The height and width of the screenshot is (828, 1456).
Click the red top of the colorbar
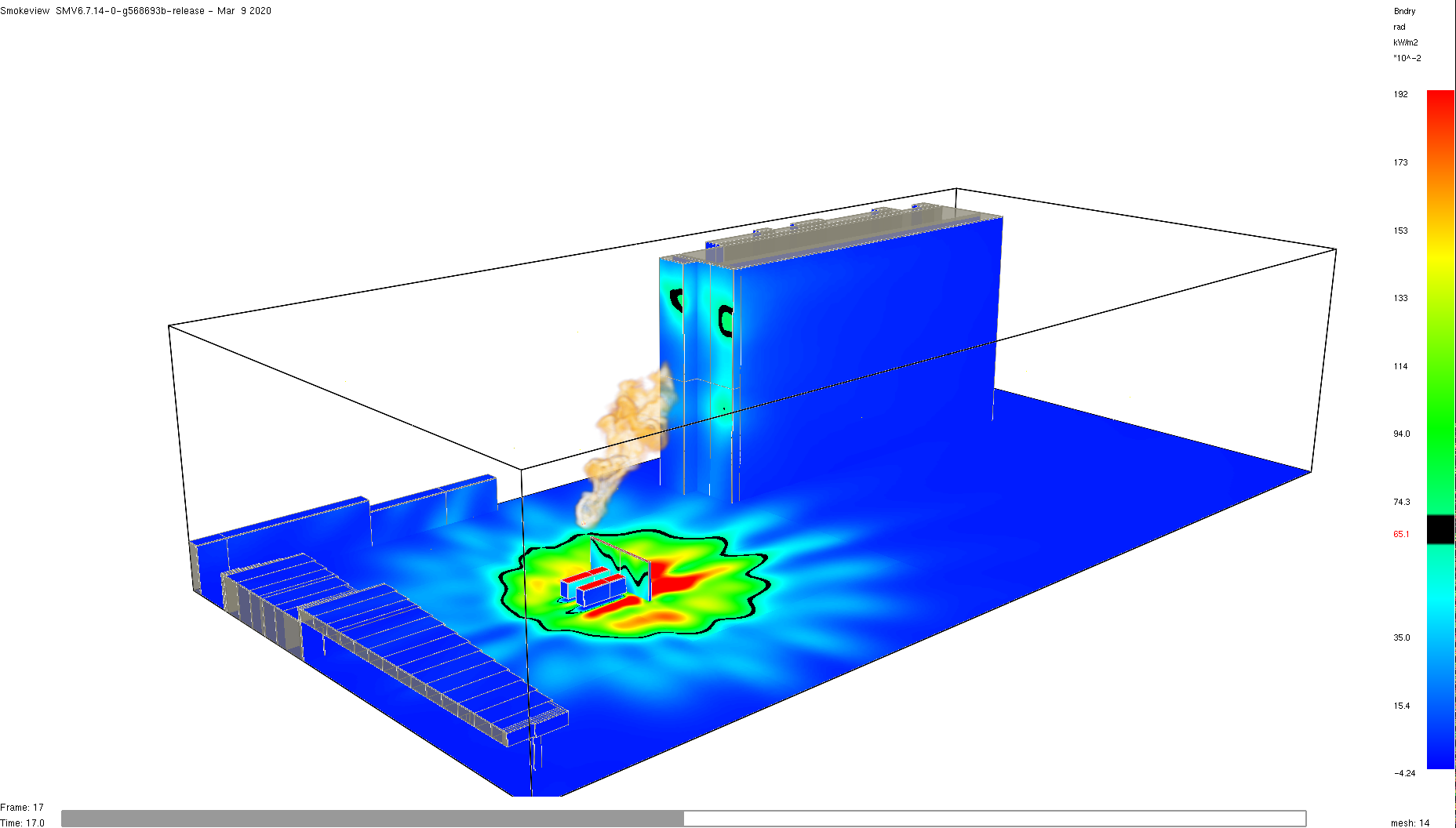click(1440, 102)
